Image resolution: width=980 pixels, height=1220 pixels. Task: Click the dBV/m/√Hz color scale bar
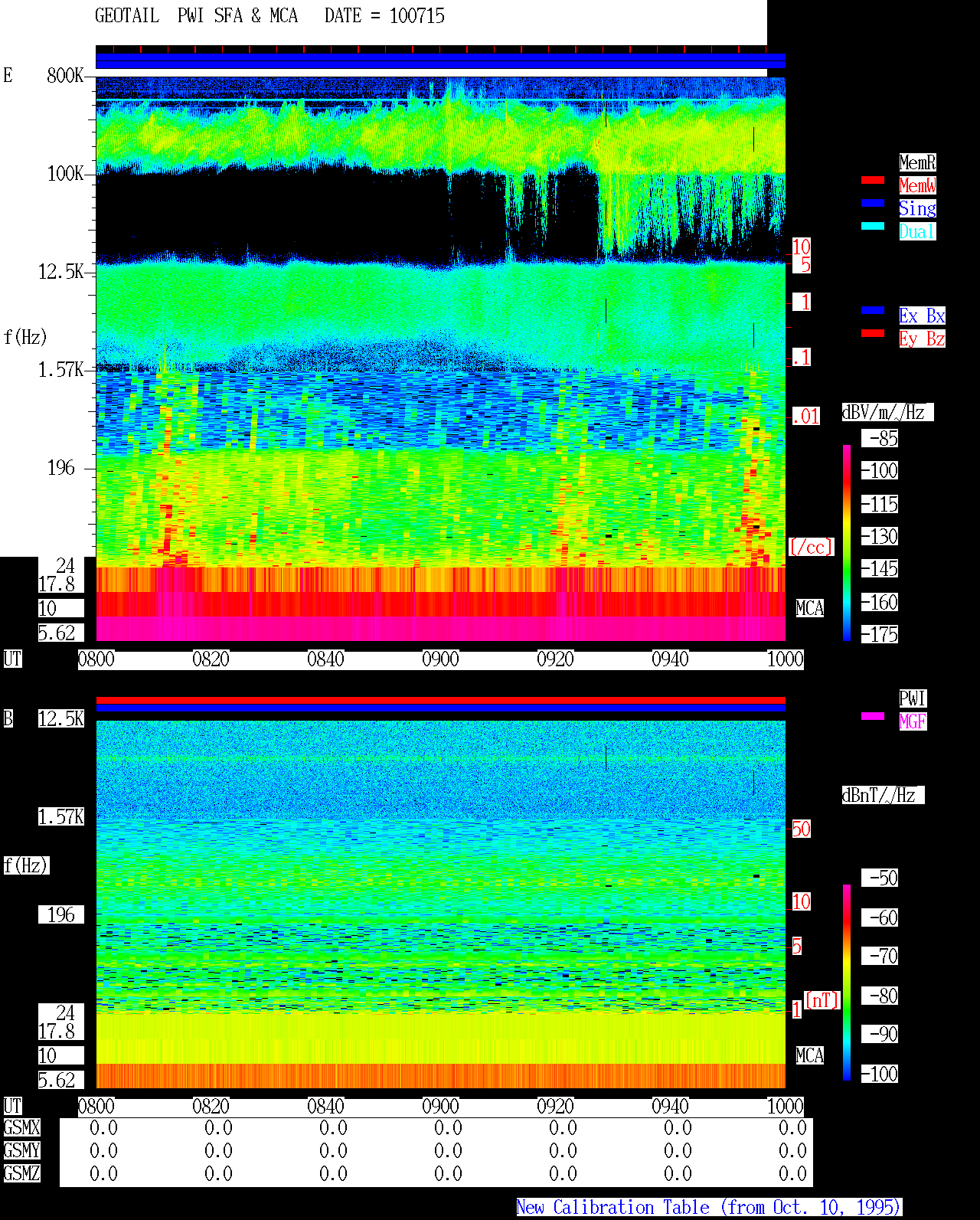pyautogui.click(x=847, y=542)
